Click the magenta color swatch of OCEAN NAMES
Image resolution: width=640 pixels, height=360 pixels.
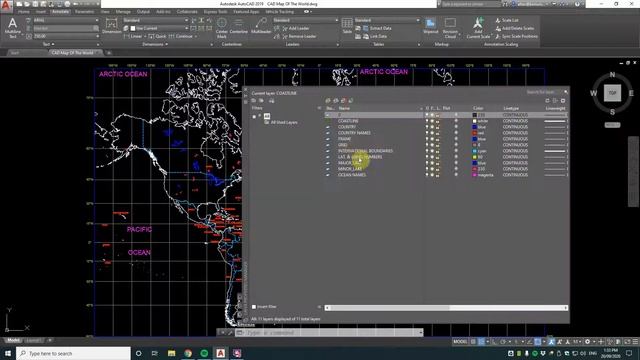(475, 175)
